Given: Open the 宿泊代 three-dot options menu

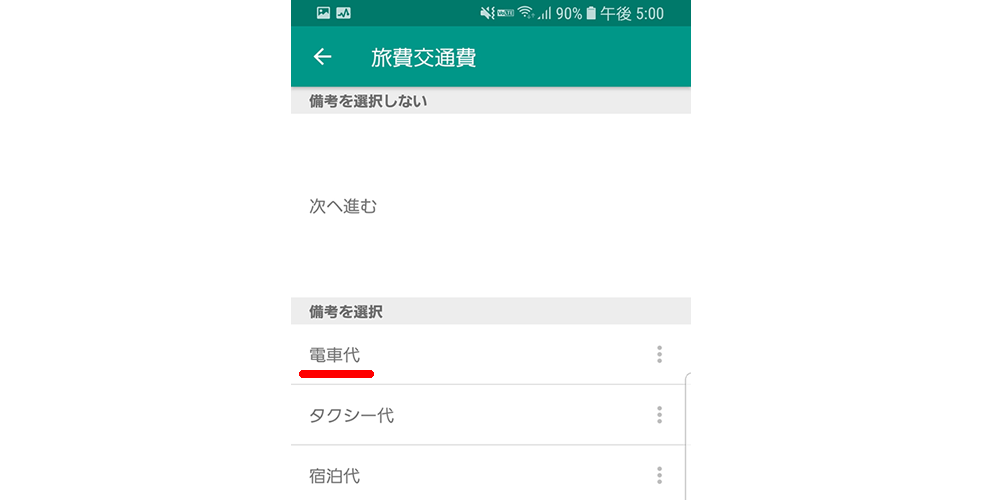Looking at the screenshot, I should click(x=659, y=475).
